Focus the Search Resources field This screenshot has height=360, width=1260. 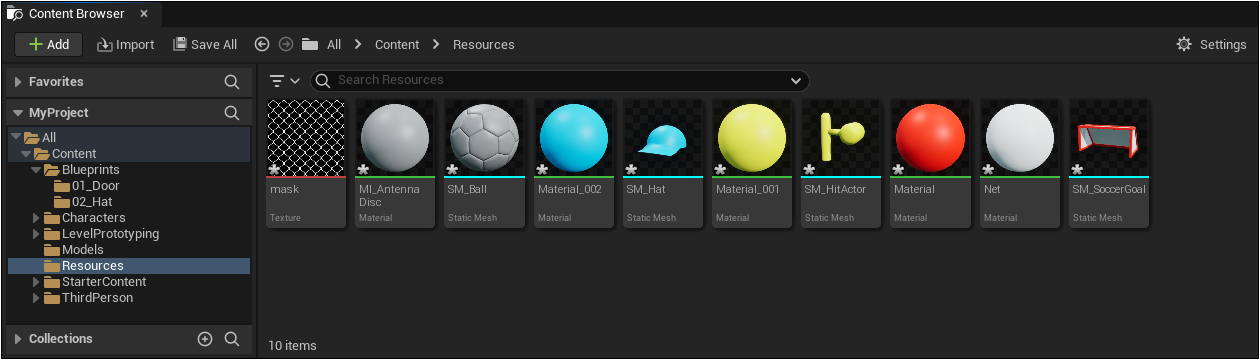pyautogui.click(x=560, y=81)
